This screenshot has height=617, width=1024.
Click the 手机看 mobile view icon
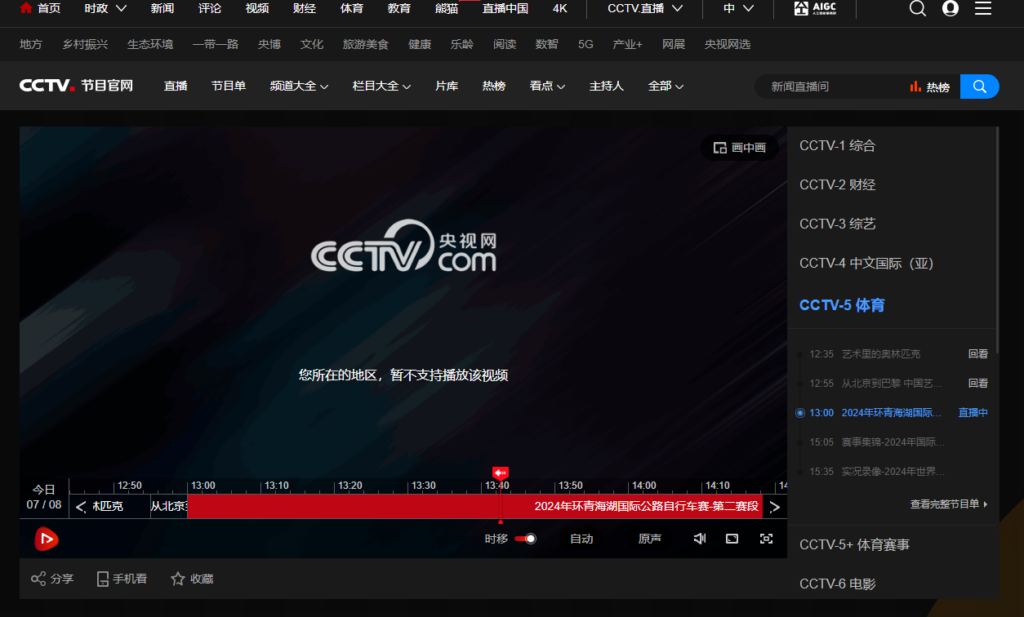tap(102, 579)
